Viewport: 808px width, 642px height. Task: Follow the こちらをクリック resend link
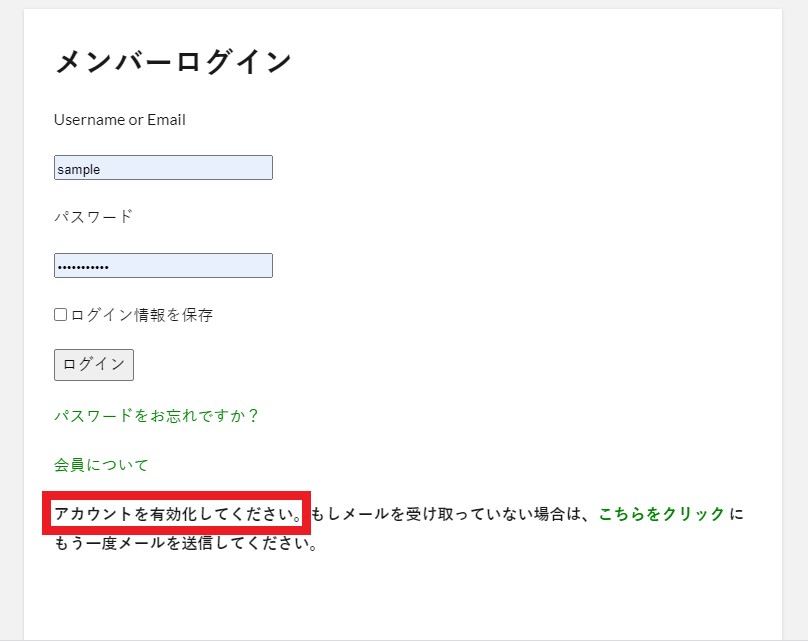point(661,514)
